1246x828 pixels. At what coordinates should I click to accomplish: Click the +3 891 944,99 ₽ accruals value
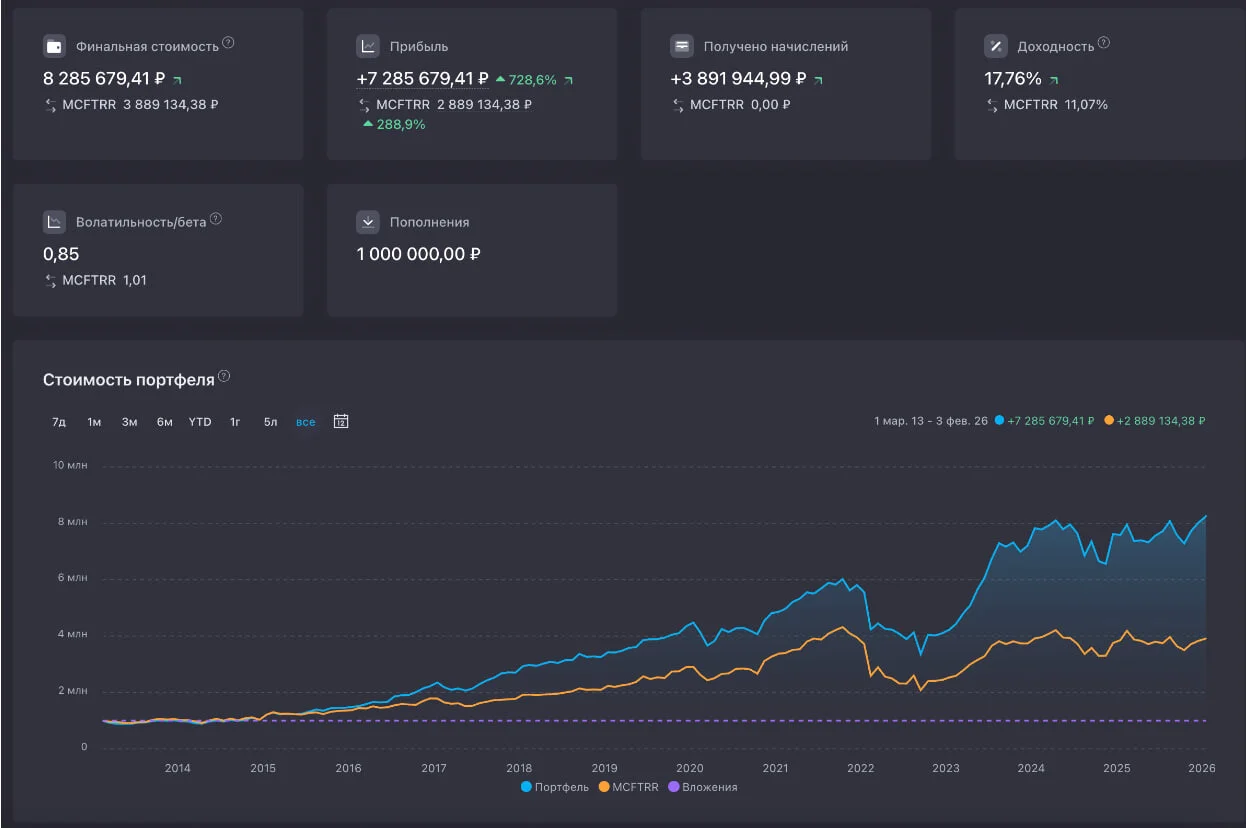pos(738,79)
